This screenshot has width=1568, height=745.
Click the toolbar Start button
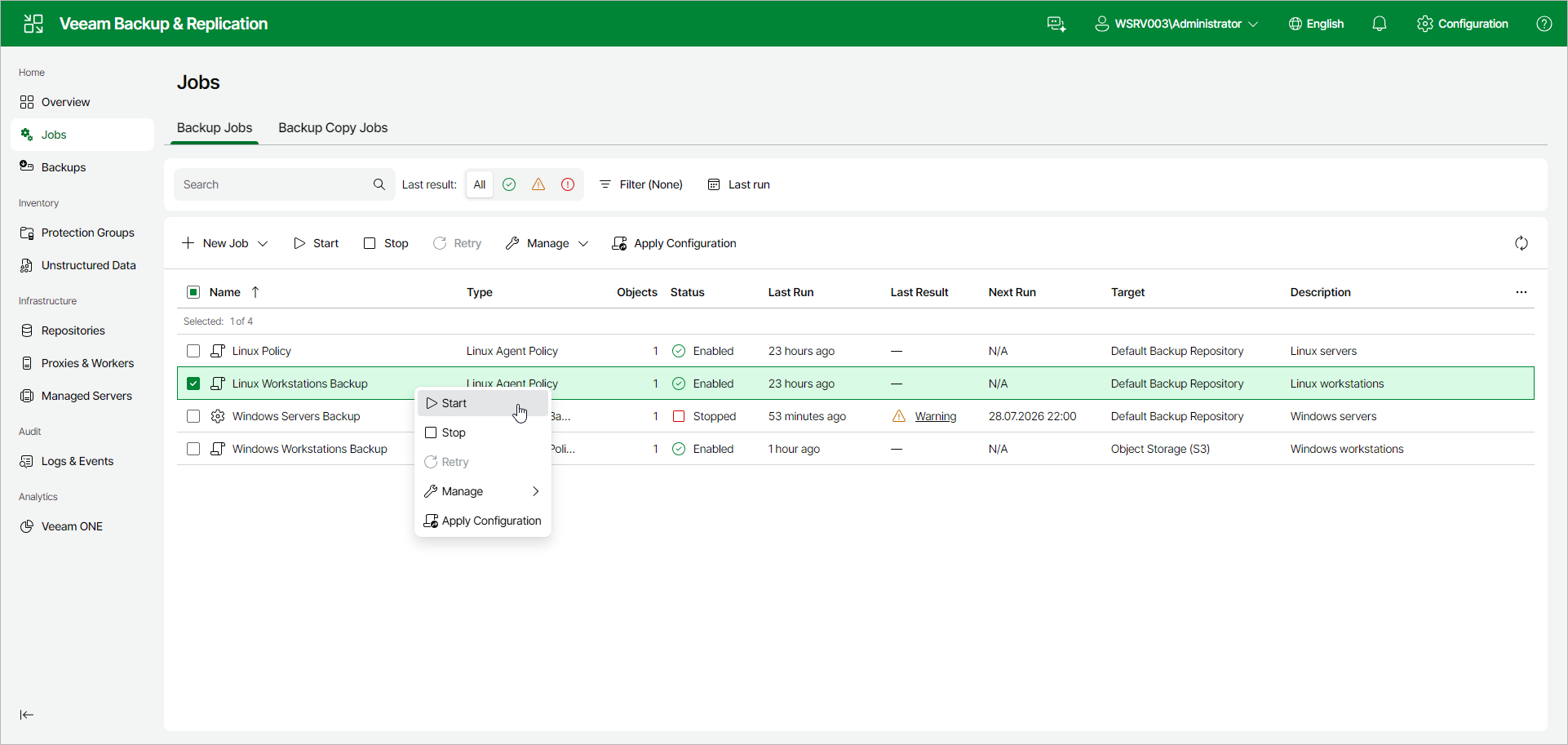[x=316, y=243]
